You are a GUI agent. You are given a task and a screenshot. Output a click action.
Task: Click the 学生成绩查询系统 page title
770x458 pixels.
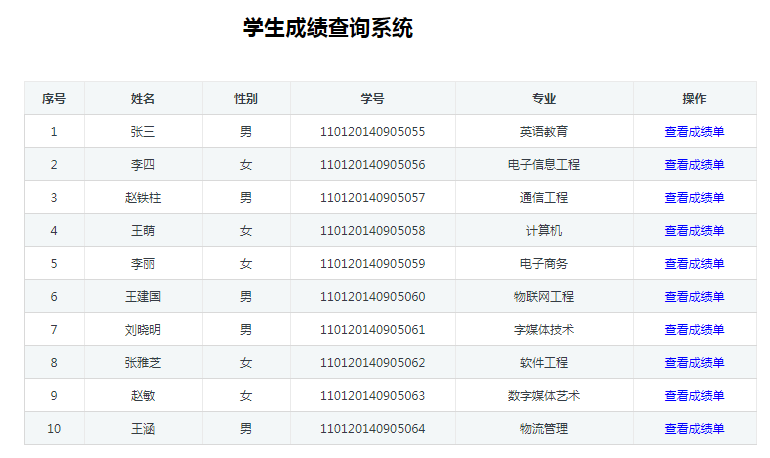click(x=328, y=27)
